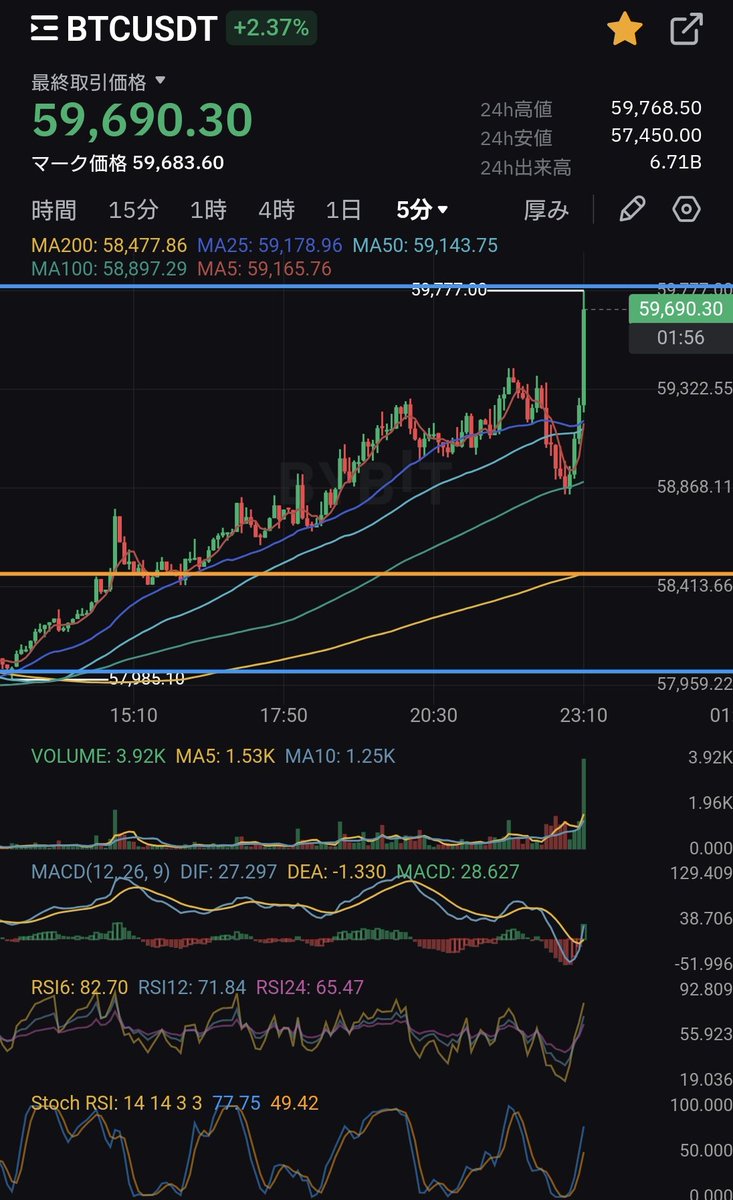Open chart settings hexagon icon
Screen dimensions: 733x1200
686,209
